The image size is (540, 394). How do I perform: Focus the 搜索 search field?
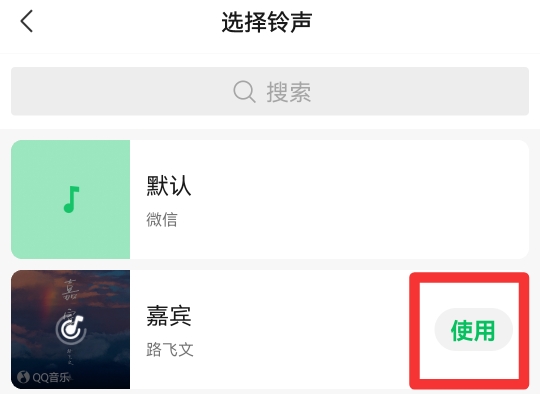tap(270, 91)
